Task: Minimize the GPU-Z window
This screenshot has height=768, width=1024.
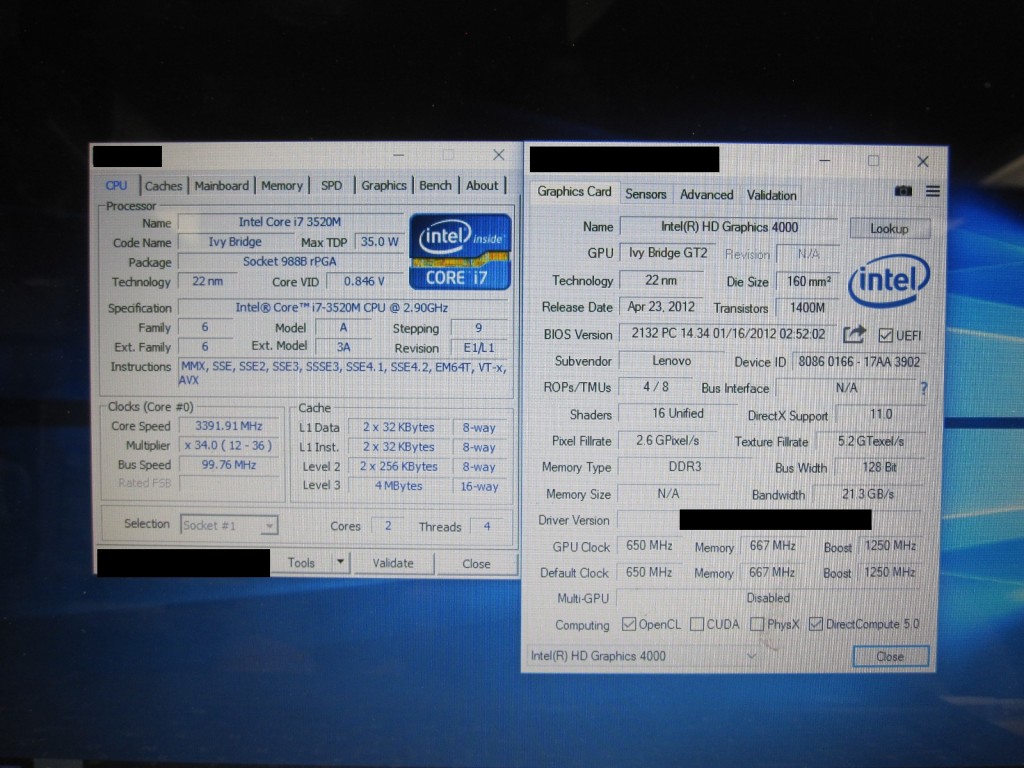Action: tap(824, 160)
